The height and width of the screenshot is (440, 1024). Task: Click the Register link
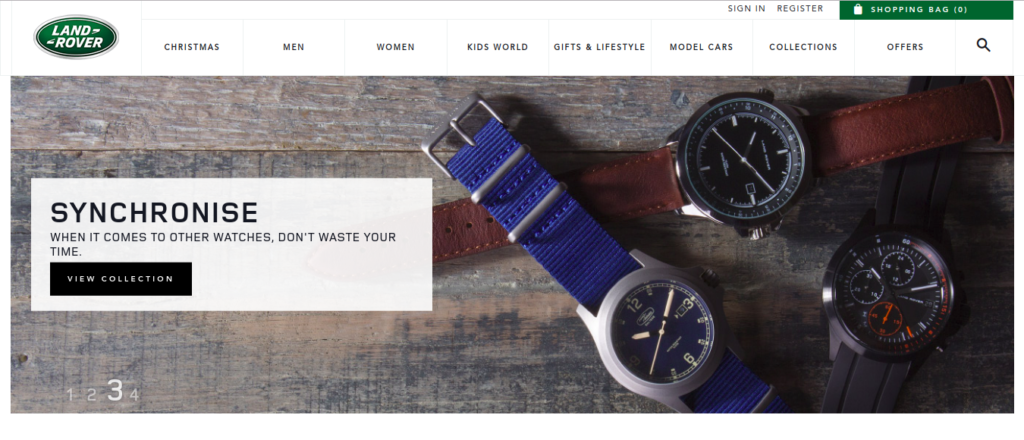[800, 8]
